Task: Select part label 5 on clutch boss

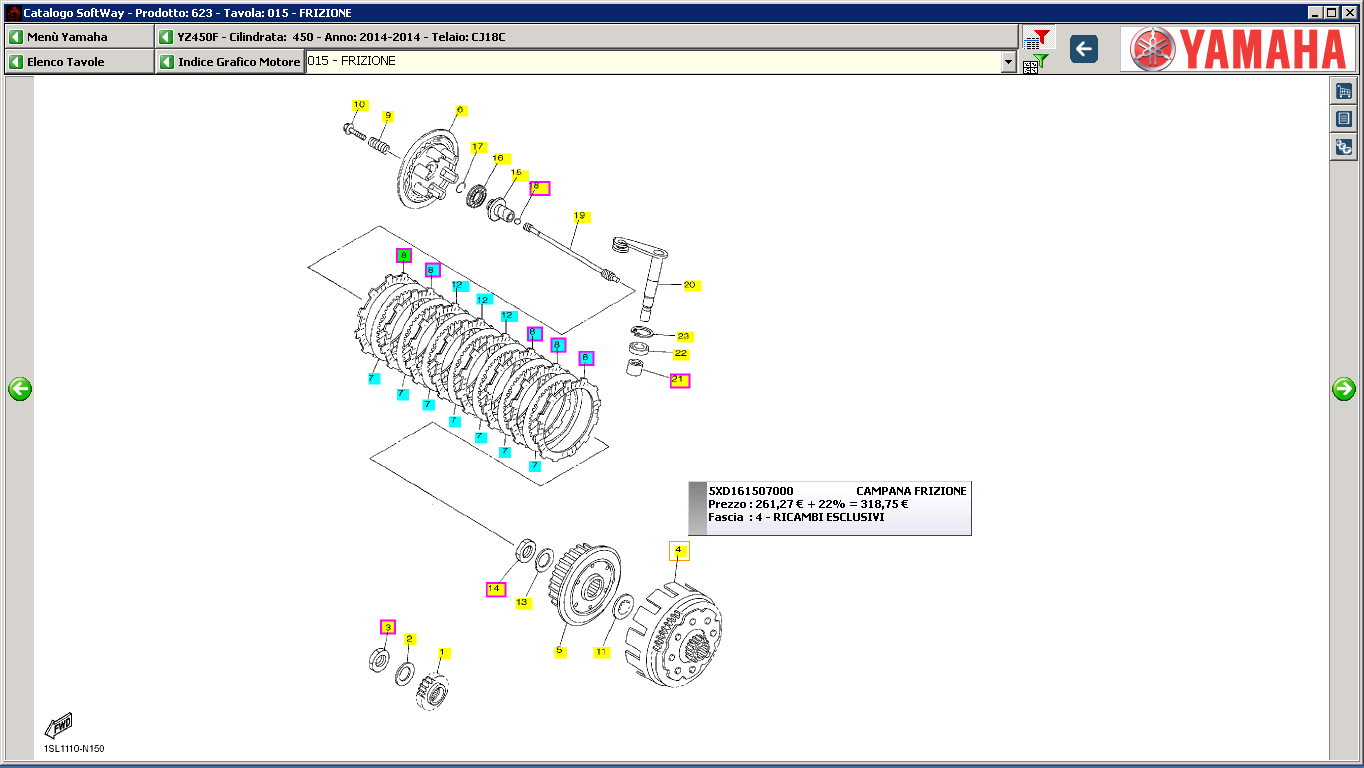Action: point(560,652)
